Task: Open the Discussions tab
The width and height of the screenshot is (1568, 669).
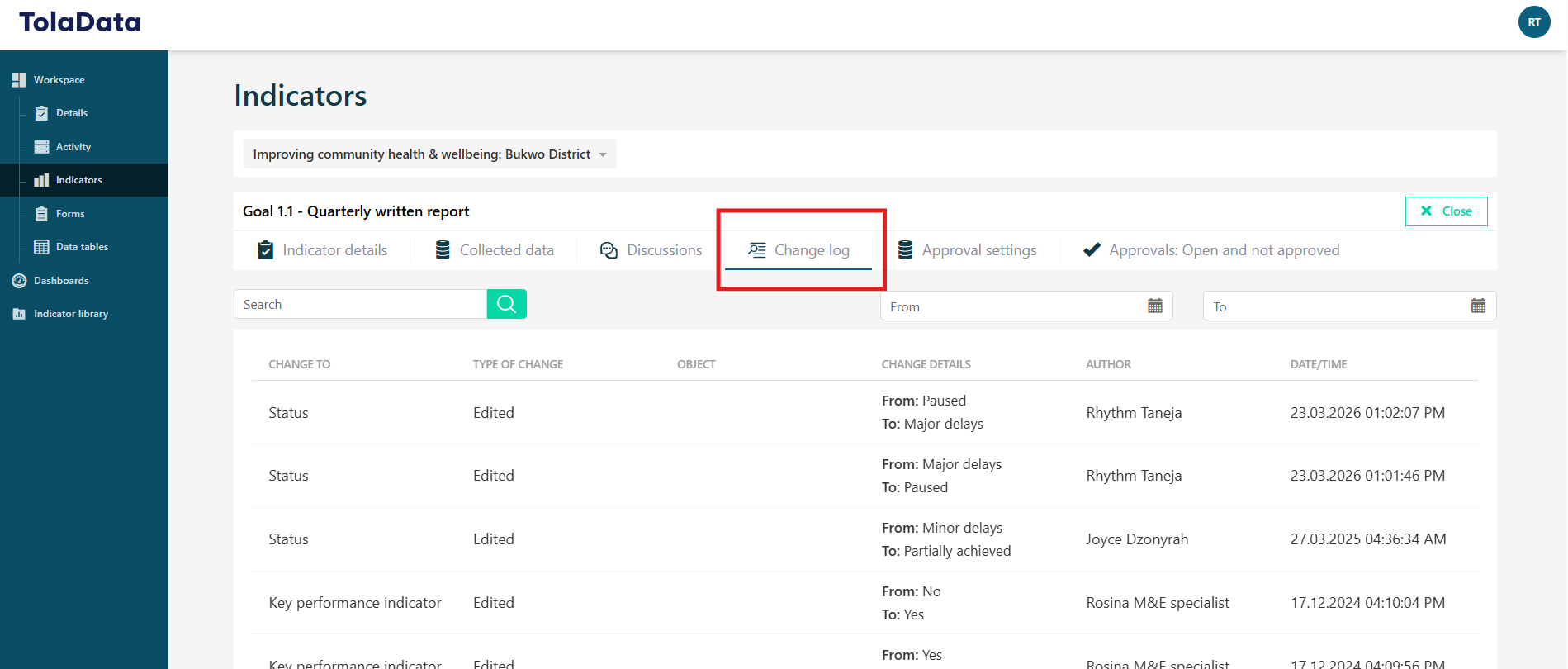Action: 651,250
